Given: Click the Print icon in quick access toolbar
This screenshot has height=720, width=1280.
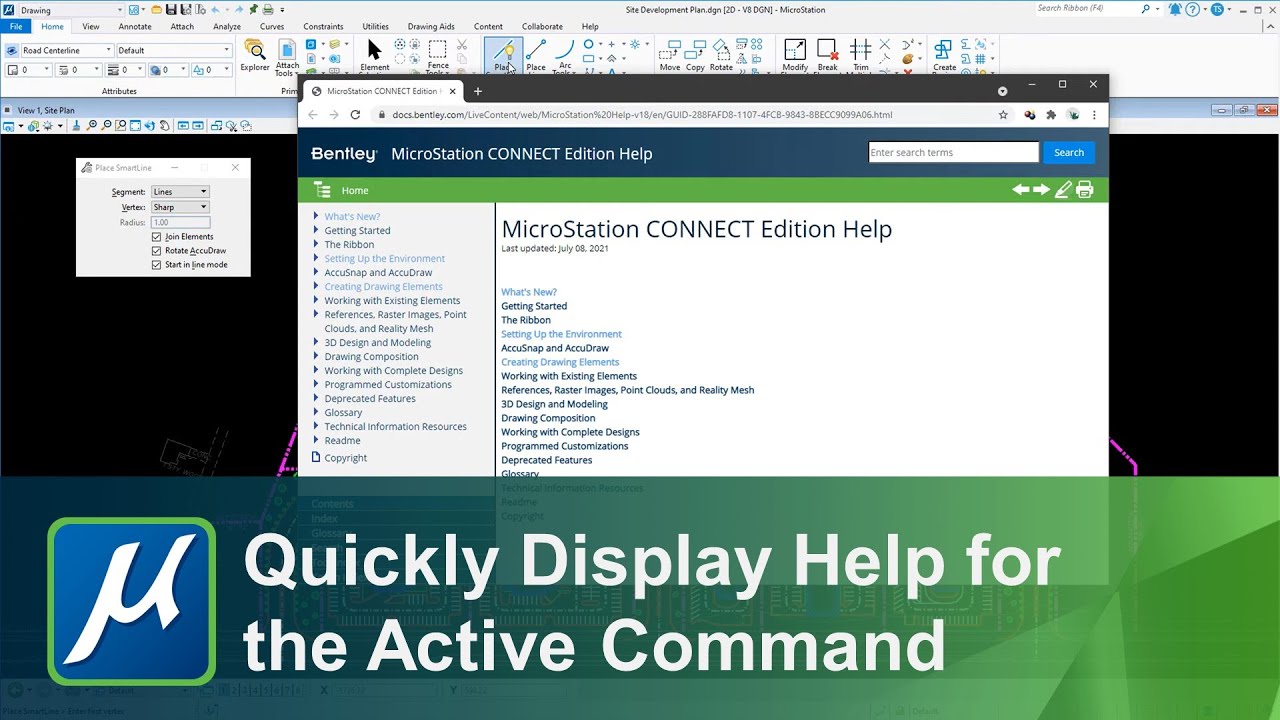Looking at the screenshot, I should click(x=268, y=10).
